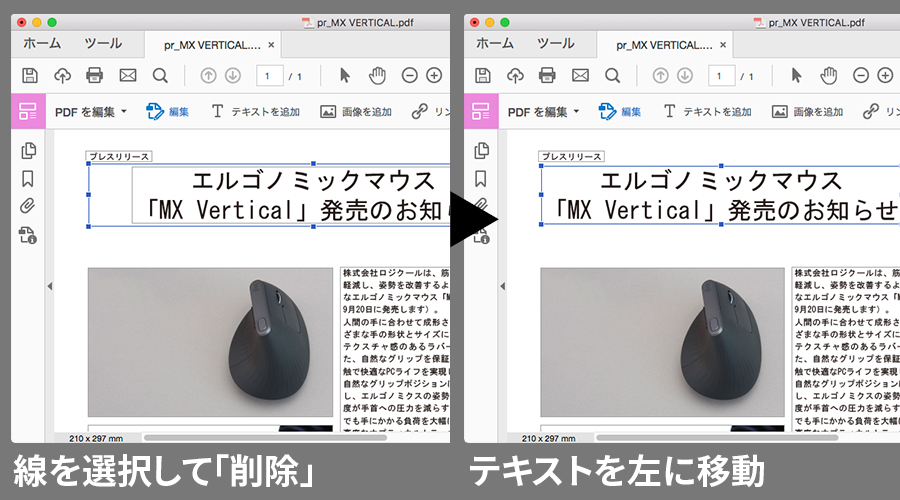Screen dimensions: 900x500
Task: Open attachments paperclip panel in left window
Action: coord(28,206)
